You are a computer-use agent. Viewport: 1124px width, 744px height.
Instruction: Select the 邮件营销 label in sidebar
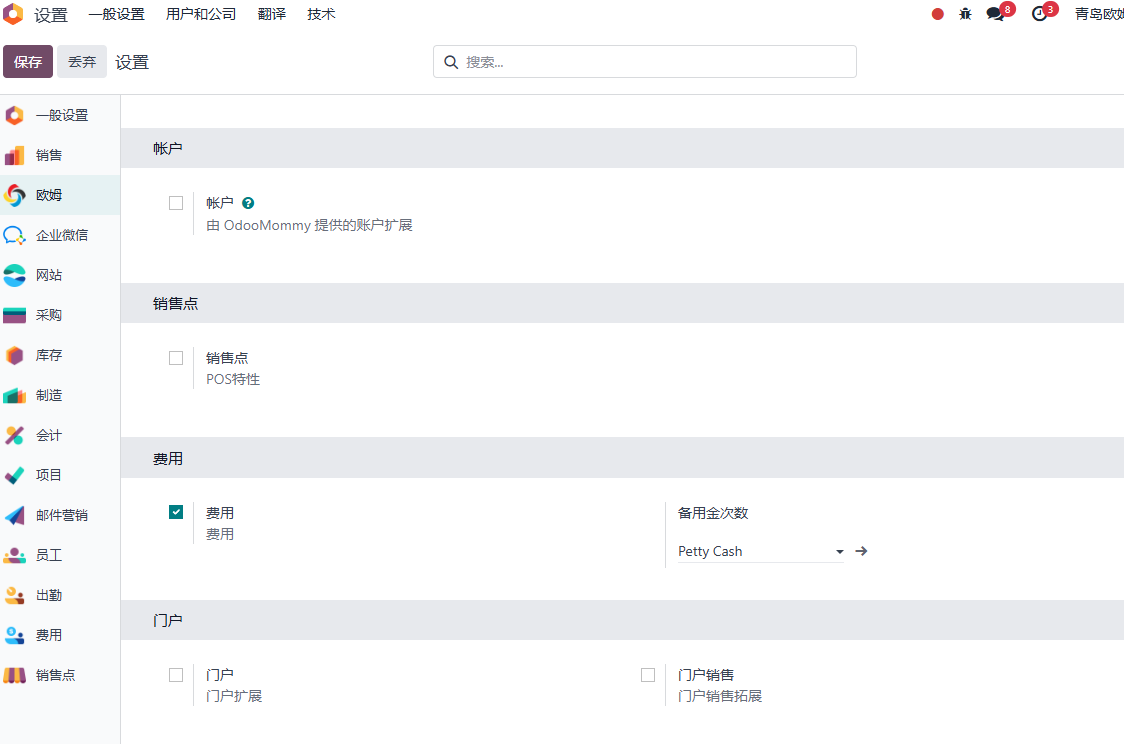tap(62, 515)
